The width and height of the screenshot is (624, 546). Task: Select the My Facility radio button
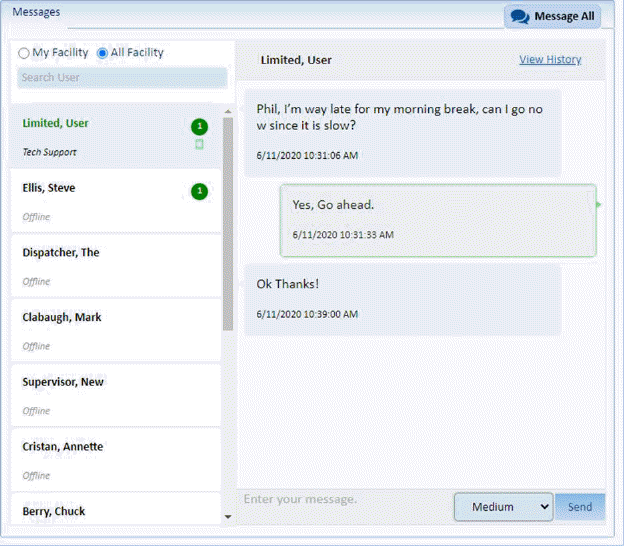(24, 53)
